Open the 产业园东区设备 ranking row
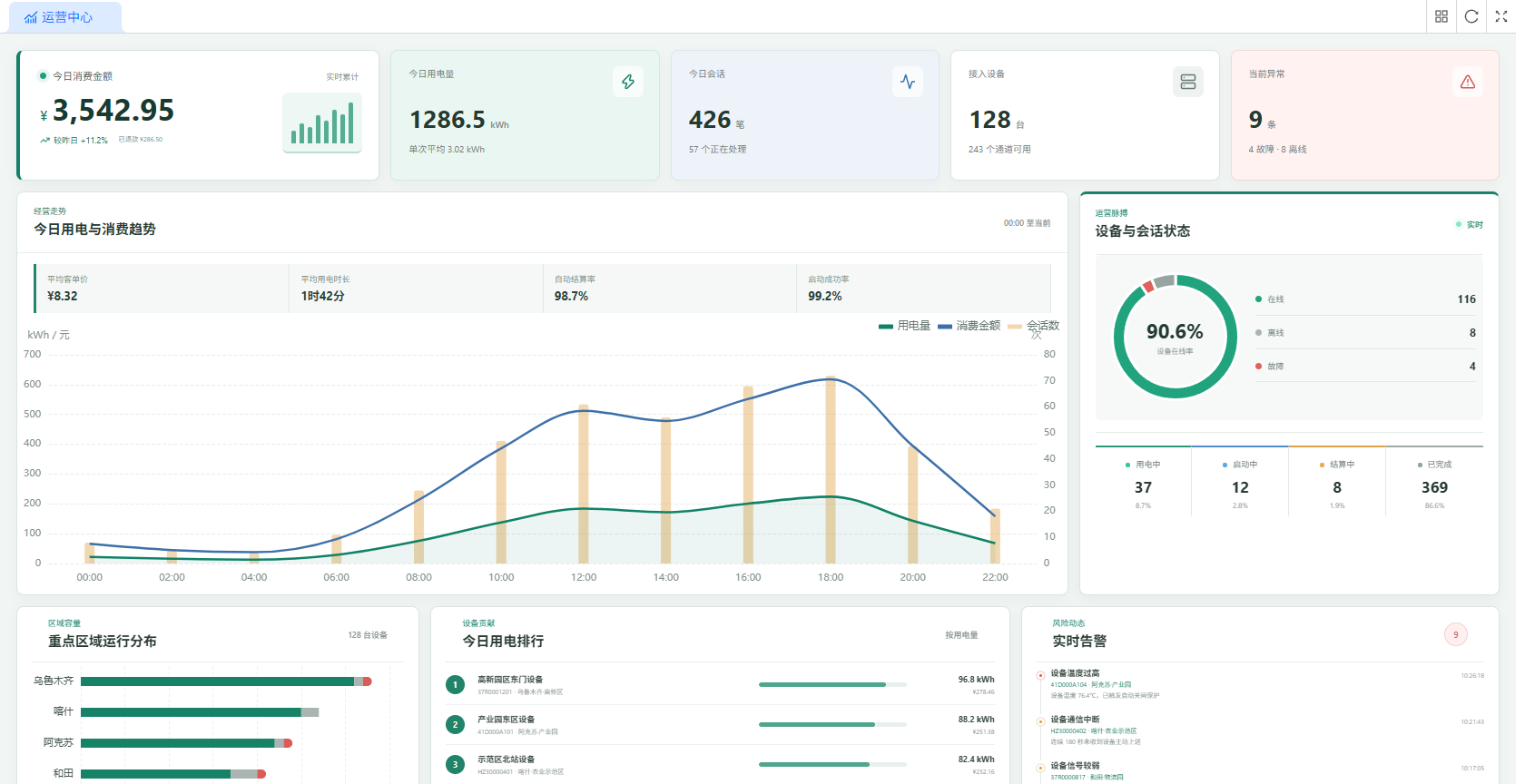 pos(720,725)
